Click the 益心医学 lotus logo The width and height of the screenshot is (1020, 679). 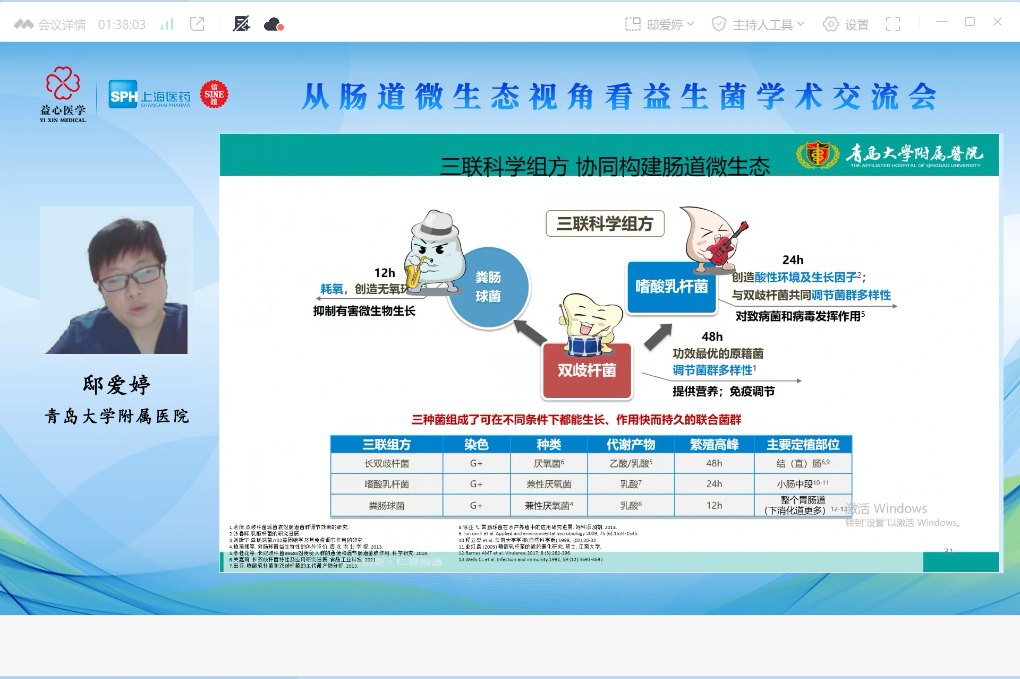pyautogui.click(x=63, y=93)
